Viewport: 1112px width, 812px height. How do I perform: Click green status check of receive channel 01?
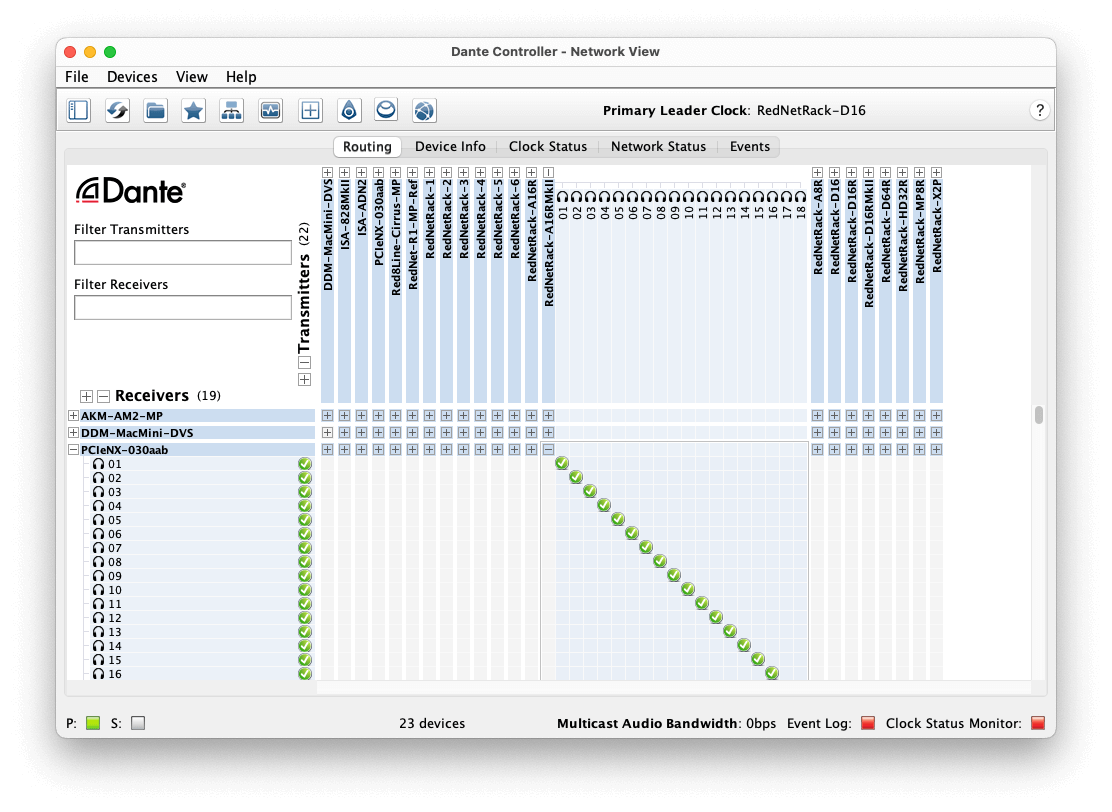[305, 464]
